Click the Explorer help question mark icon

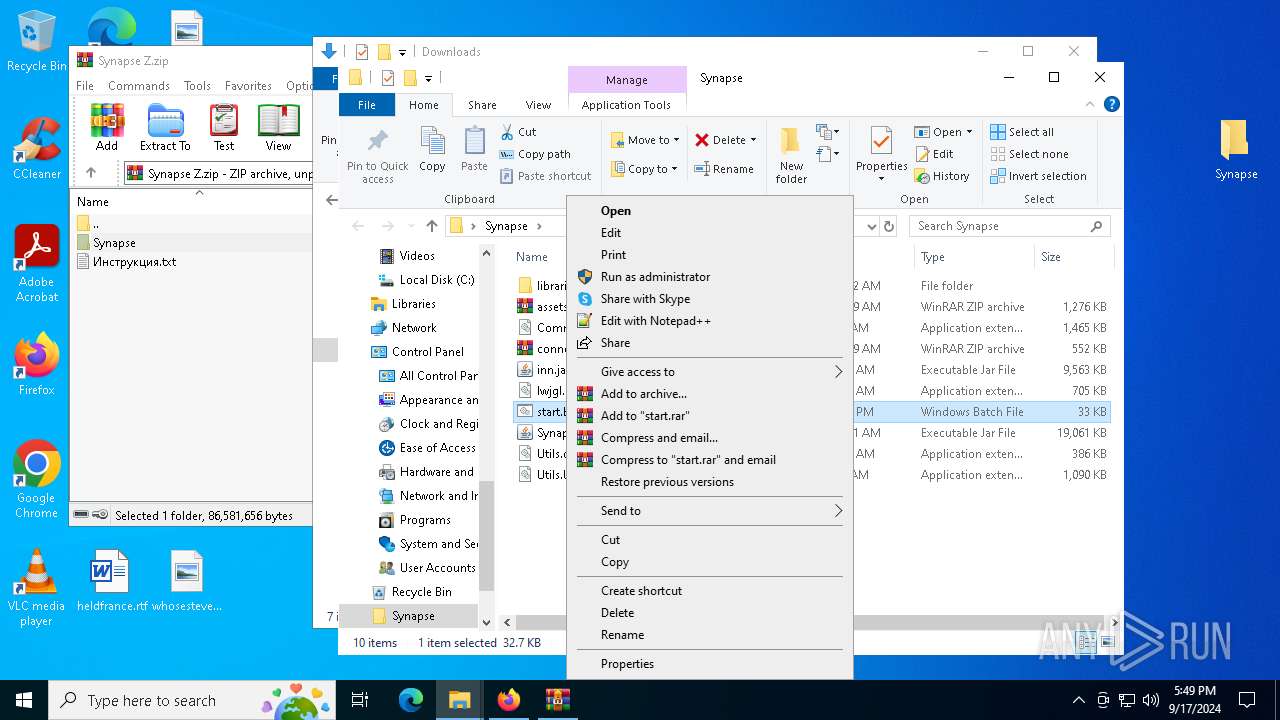[x=1111, y=104]
